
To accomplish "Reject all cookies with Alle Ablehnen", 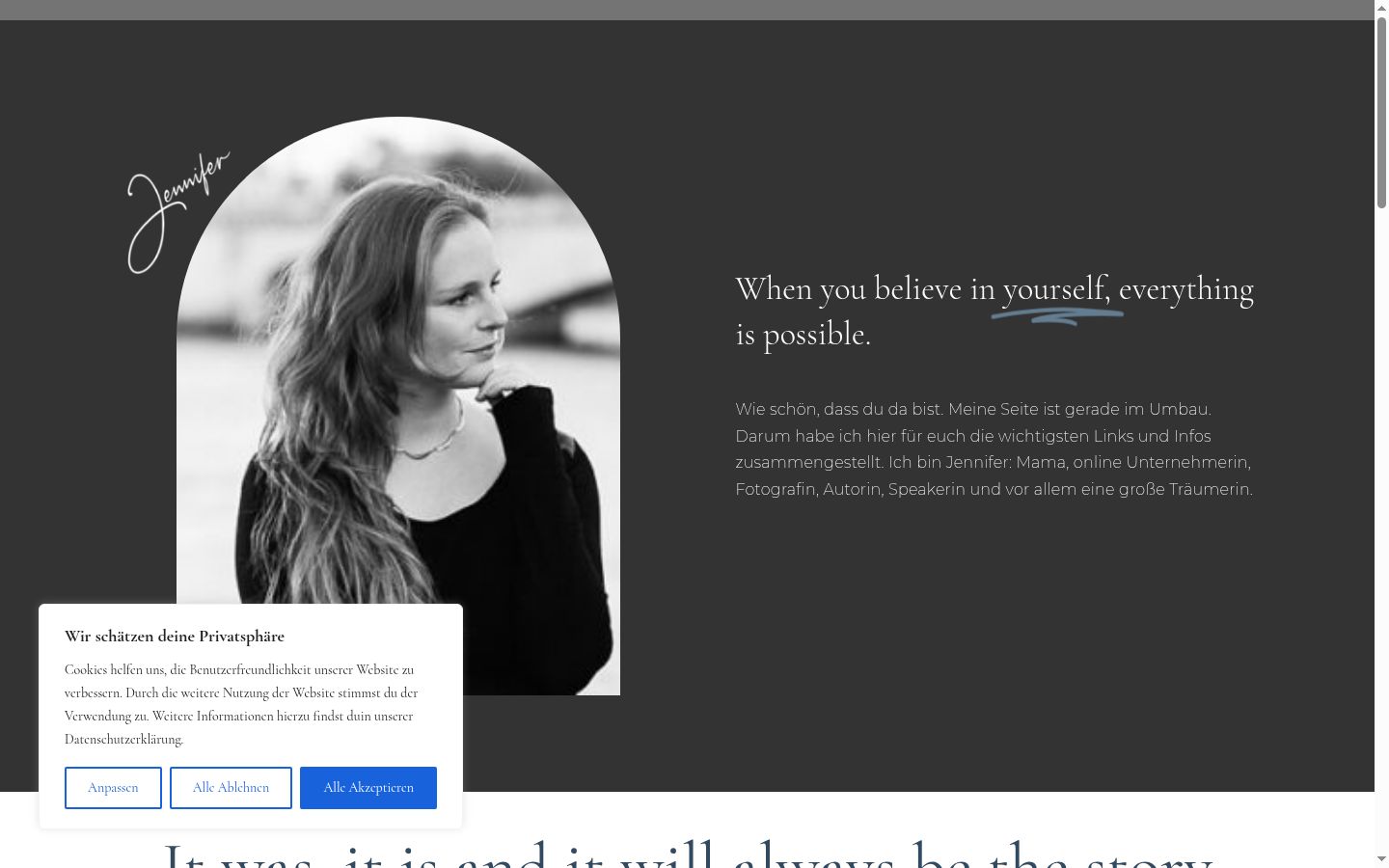I will (231, 788).
